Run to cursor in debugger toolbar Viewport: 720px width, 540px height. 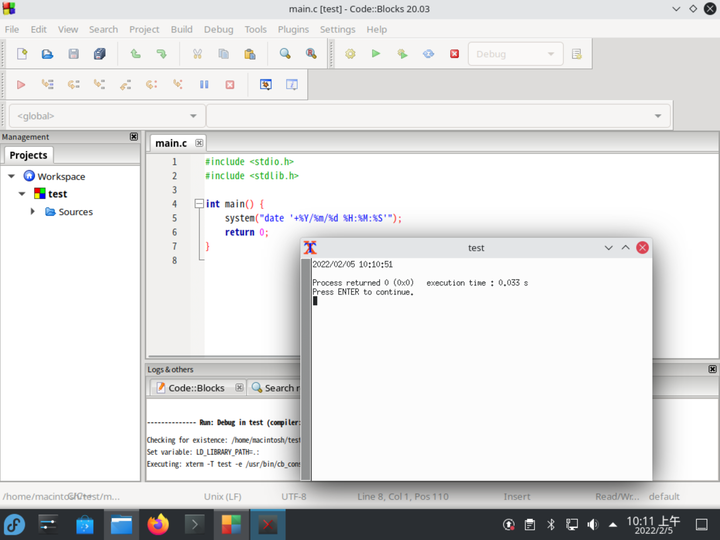coord(47,84)
